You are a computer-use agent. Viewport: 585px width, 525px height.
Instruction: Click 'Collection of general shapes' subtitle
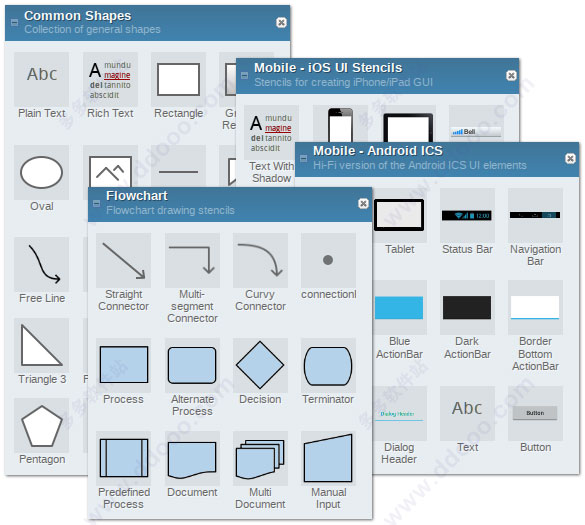(x=92, y=29)
